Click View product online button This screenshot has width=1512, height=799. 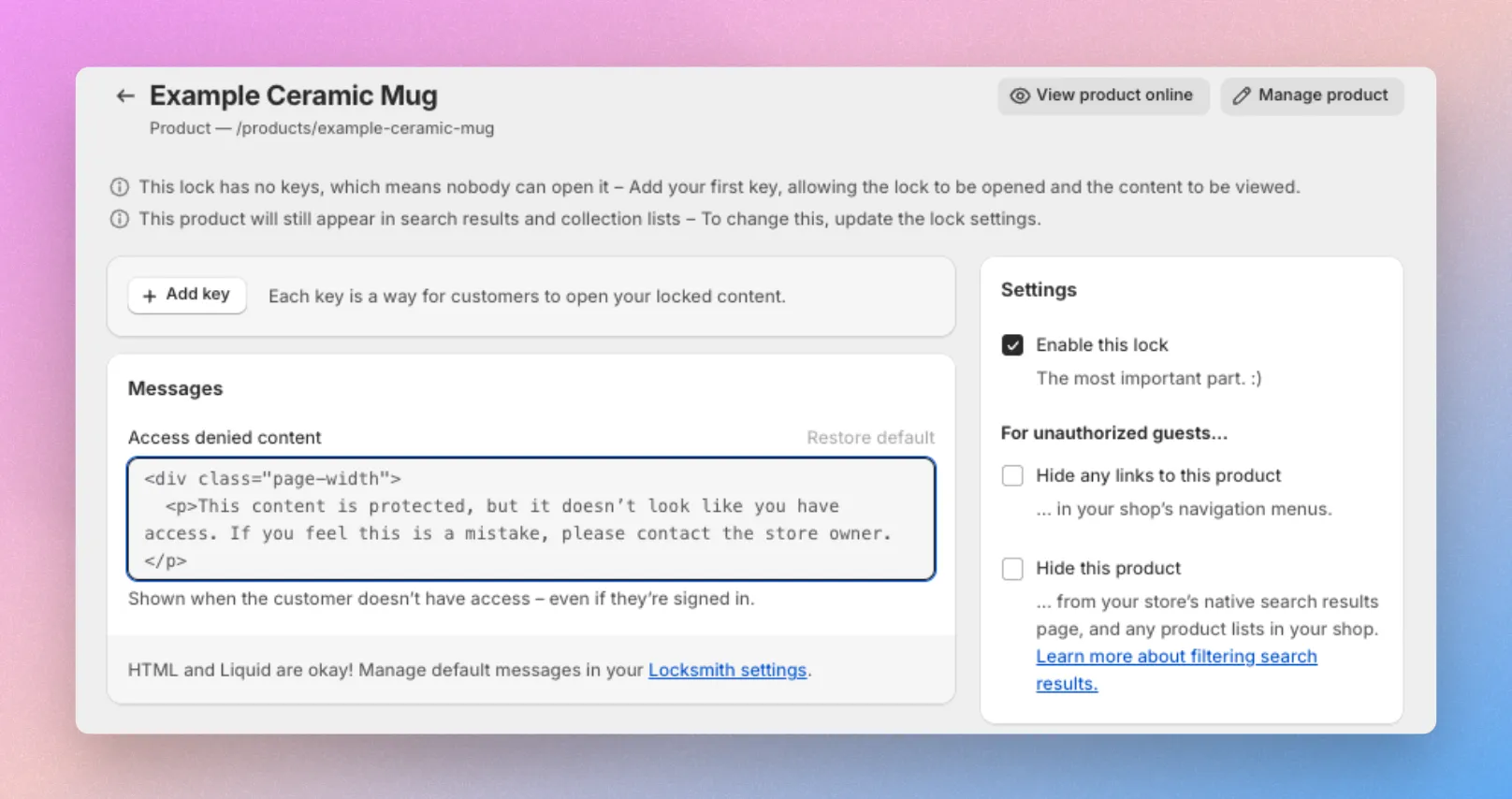coord(1103,95)
